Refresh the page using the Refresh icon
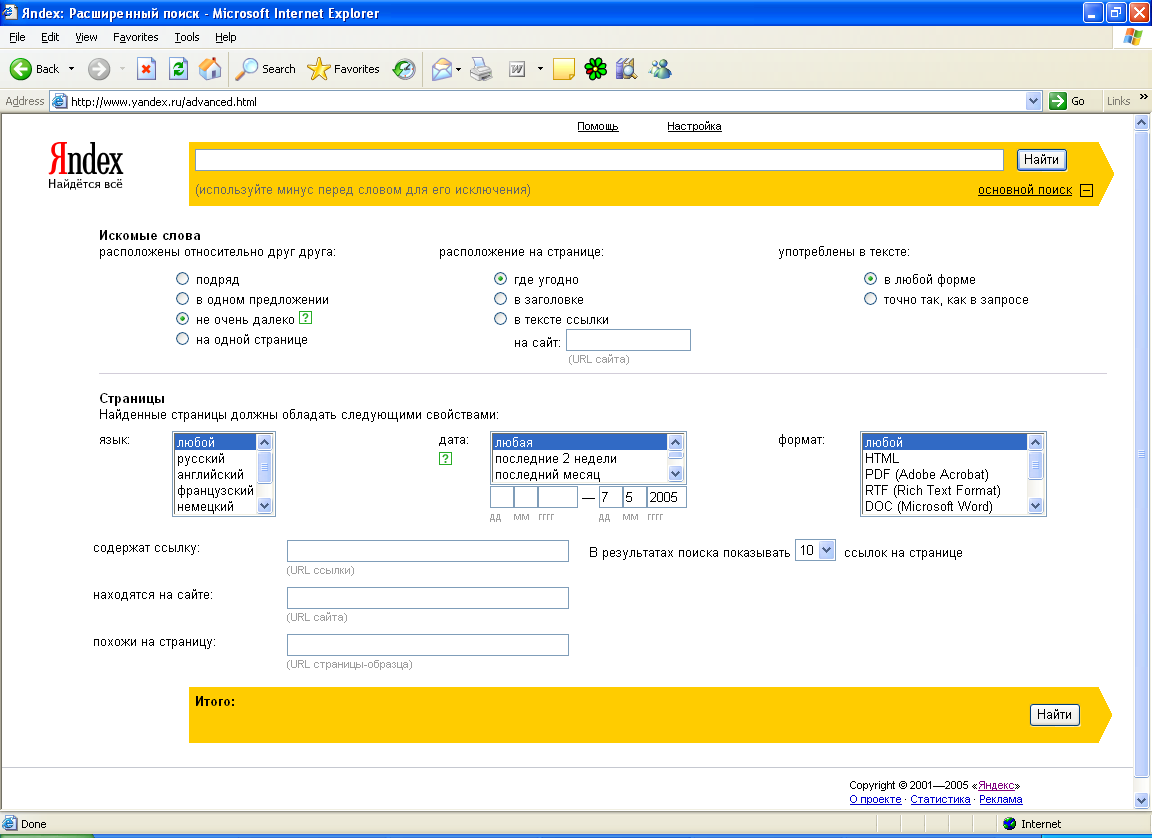This screenshot has height=838, width=1152. (x=179, y=69)
